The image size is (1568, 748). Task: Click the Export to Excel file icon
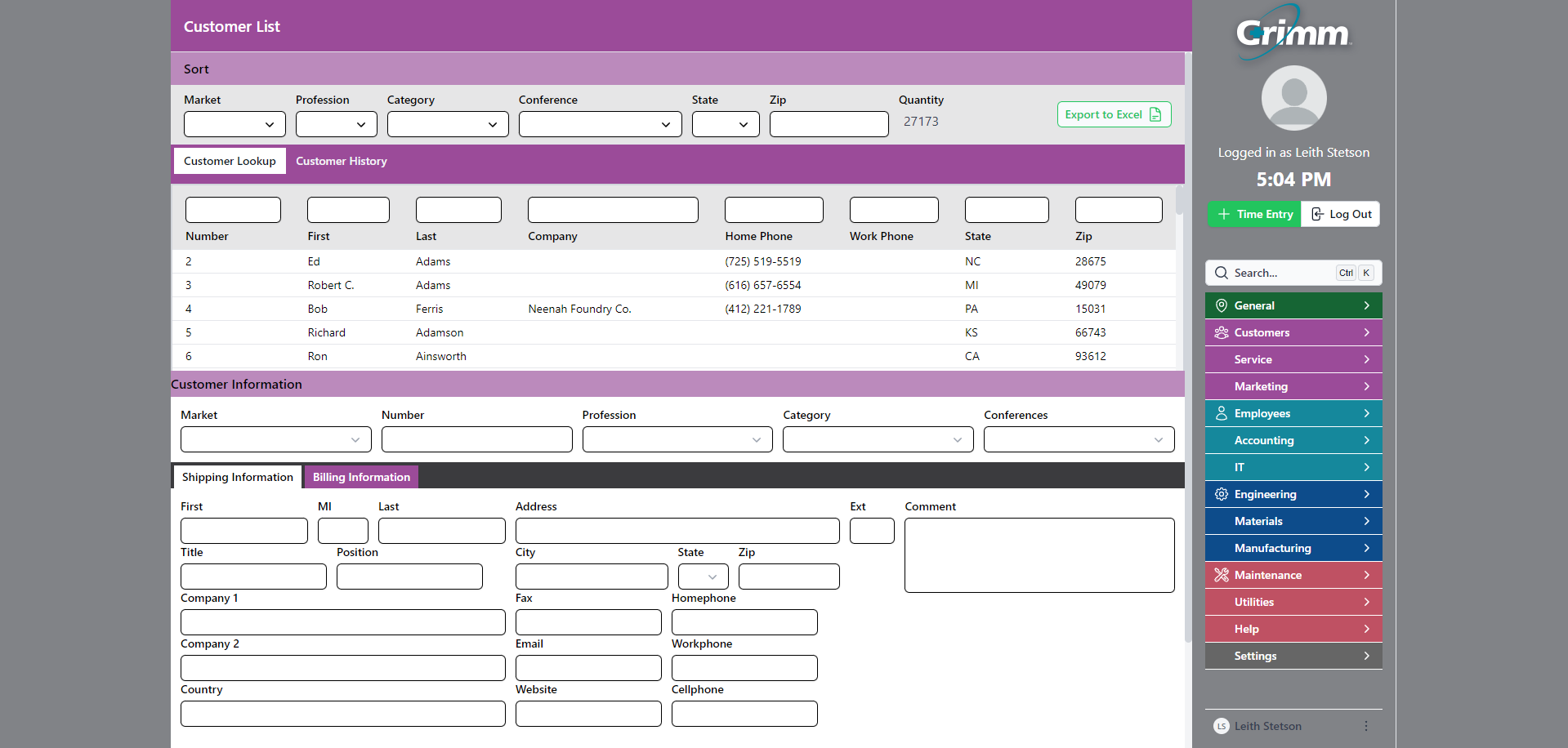point(1155,114)
